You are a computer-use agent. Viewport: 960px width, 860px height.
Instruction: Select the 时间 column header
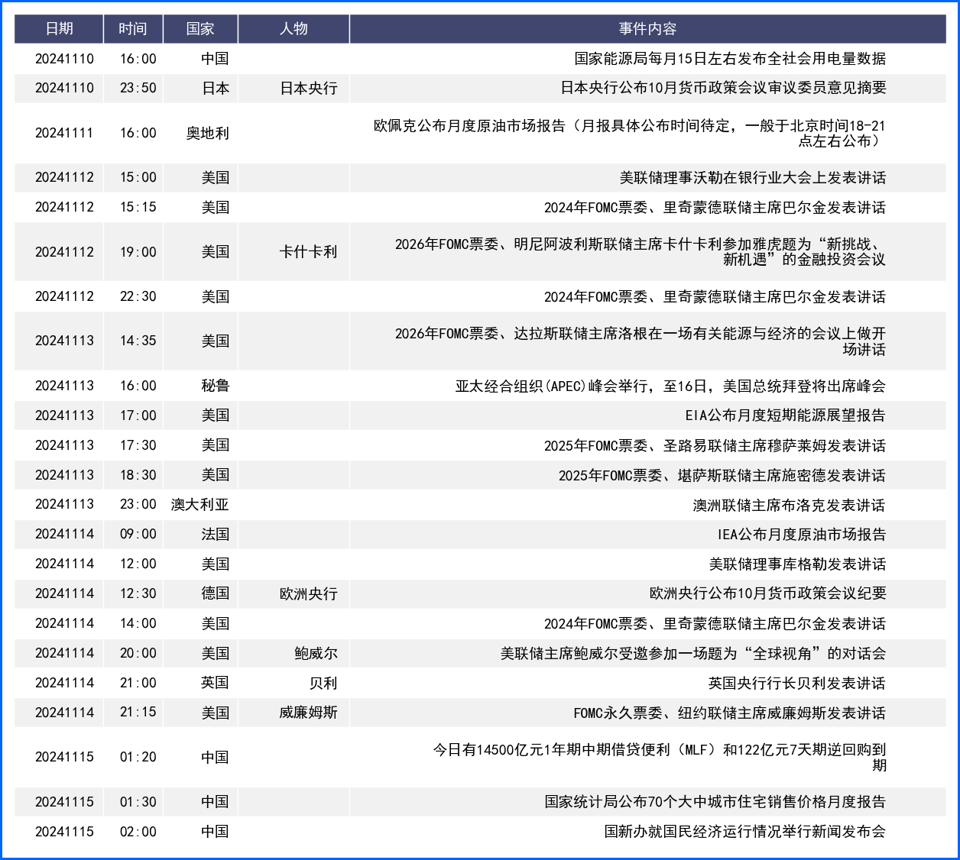coord(133,29)
